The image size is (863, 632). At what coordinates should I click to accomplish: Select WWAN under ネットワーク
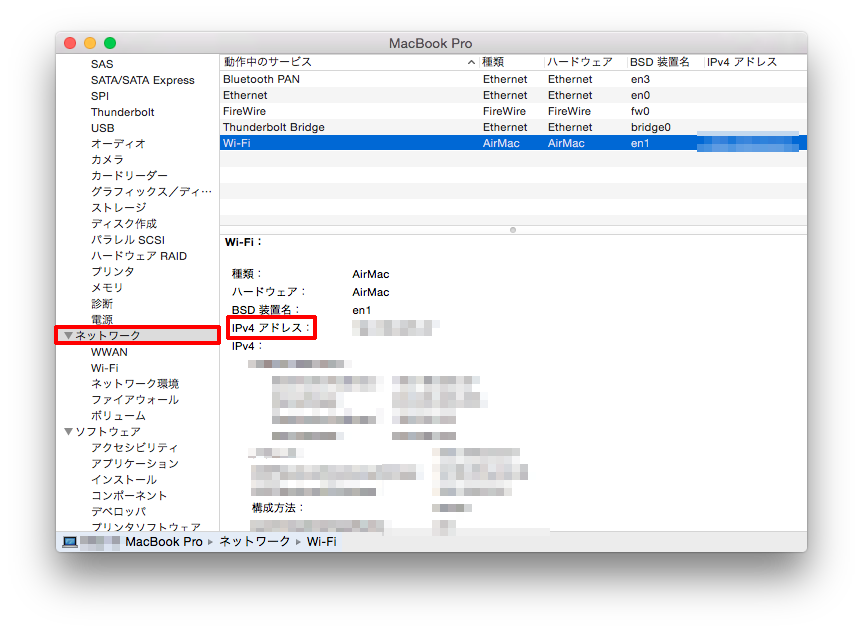point(109,352)
